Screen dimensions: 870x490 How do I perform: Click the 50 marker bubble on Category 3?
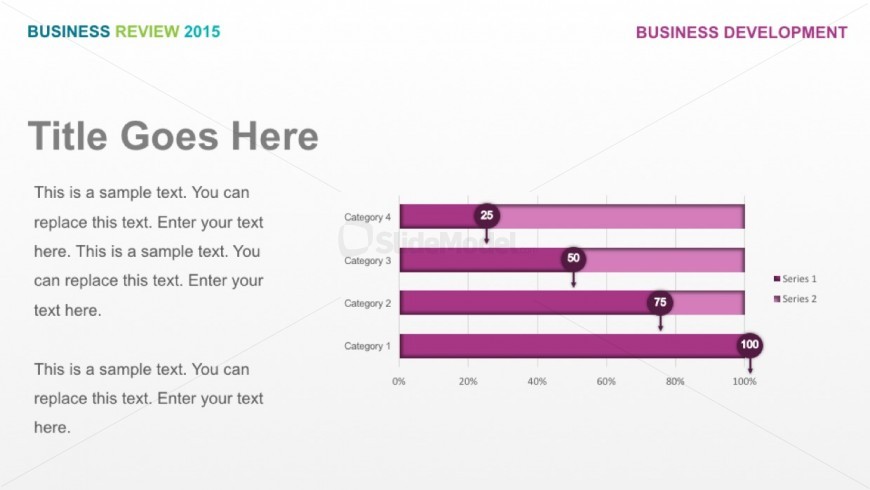tap(573, 259)
